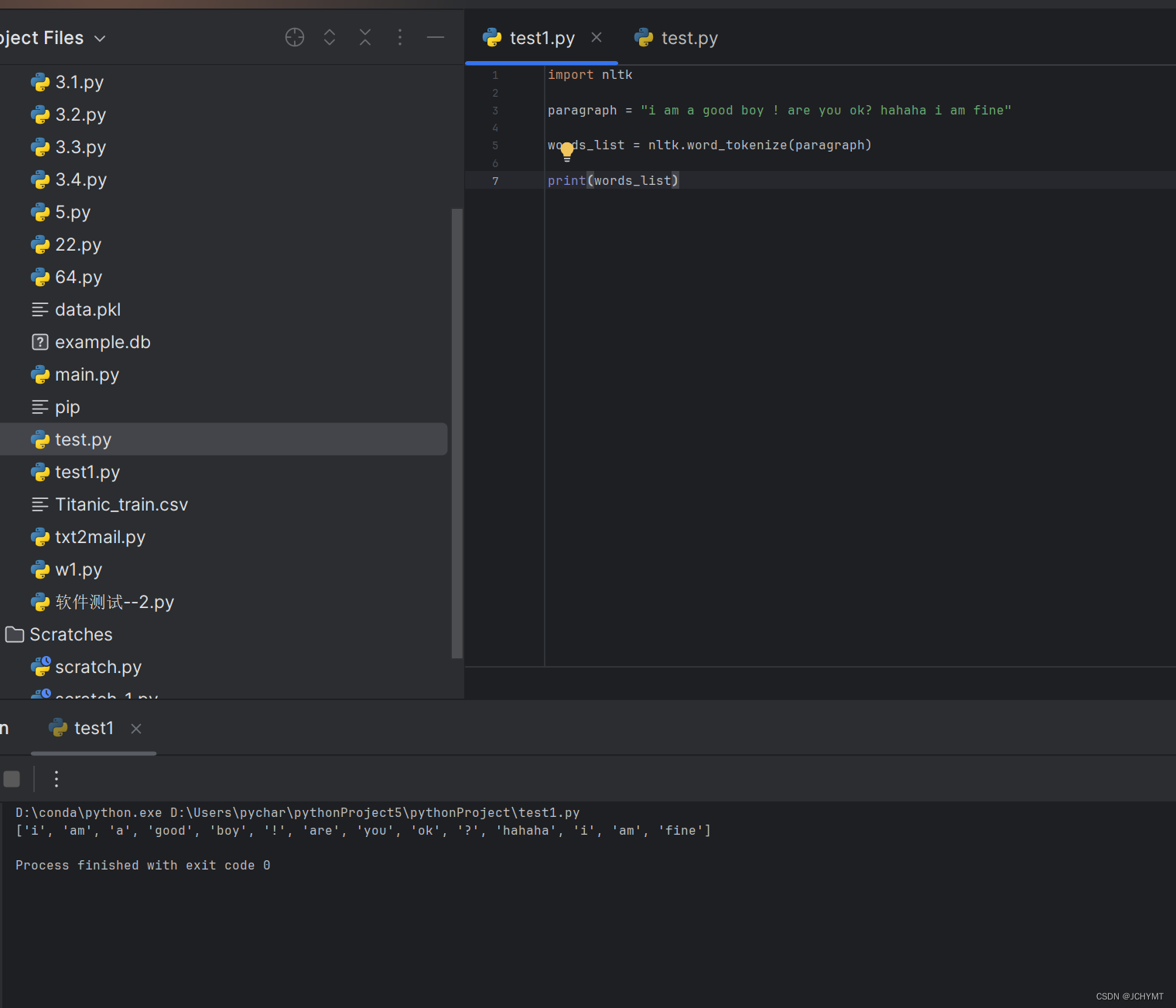Open main.py from the file list

(87, 374)
